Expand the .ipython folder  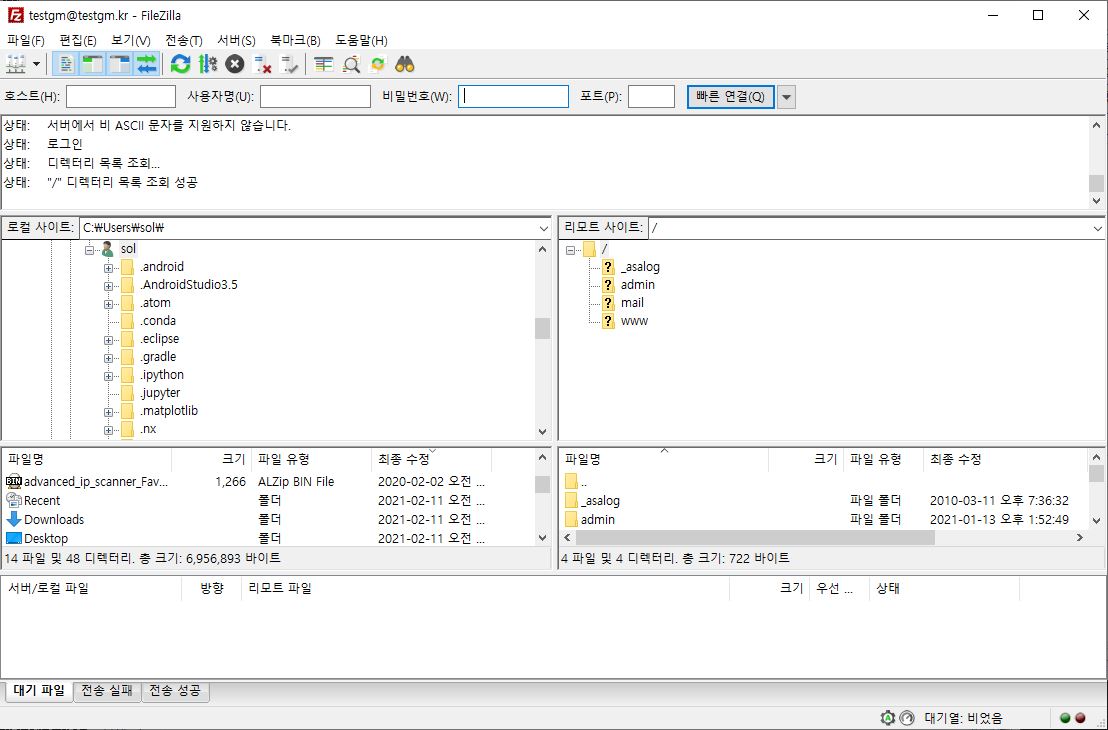click(108, 376)
